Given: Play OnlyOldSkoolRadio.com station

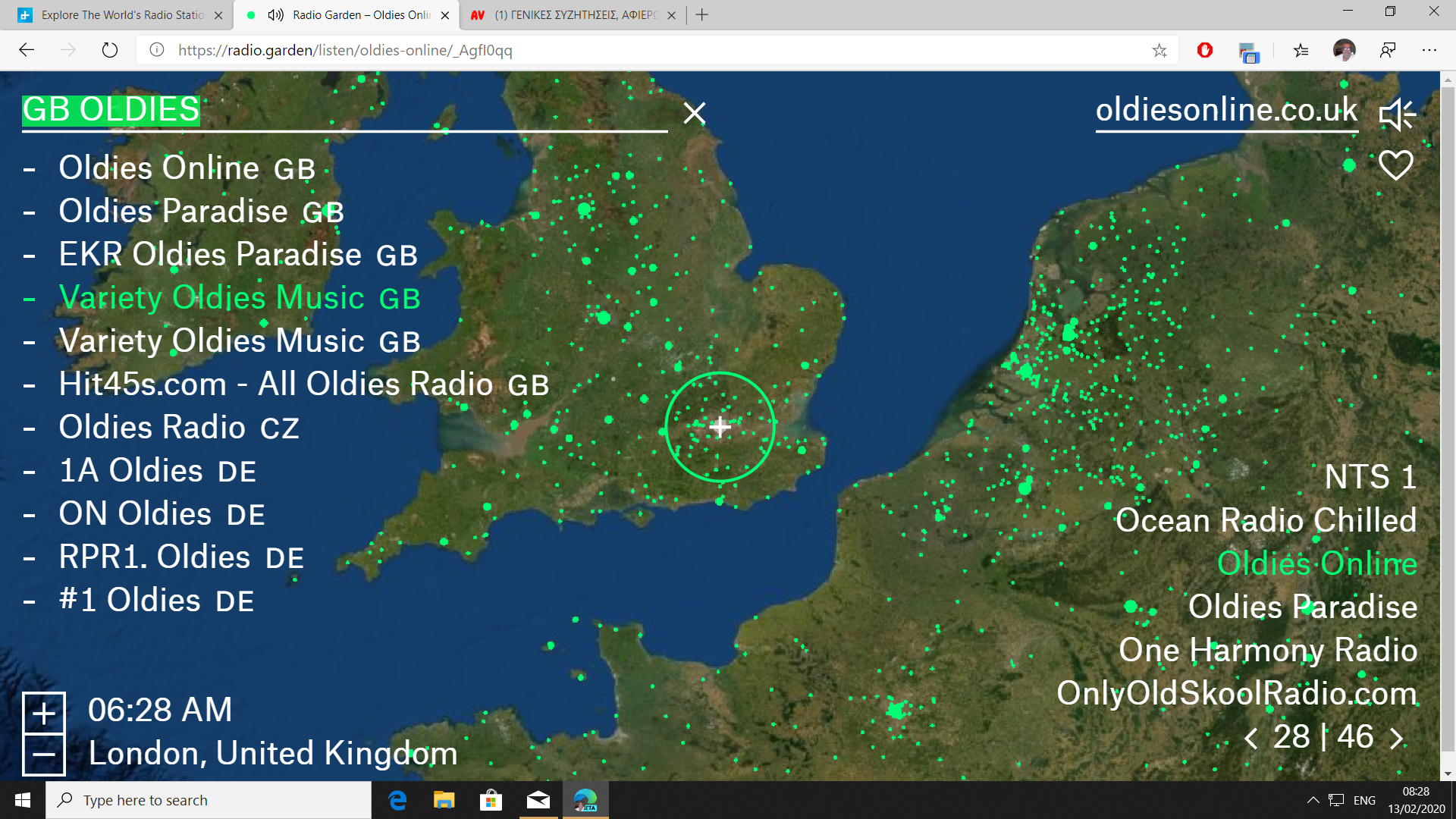Looking at the screenshot, I should point(1237,693).
